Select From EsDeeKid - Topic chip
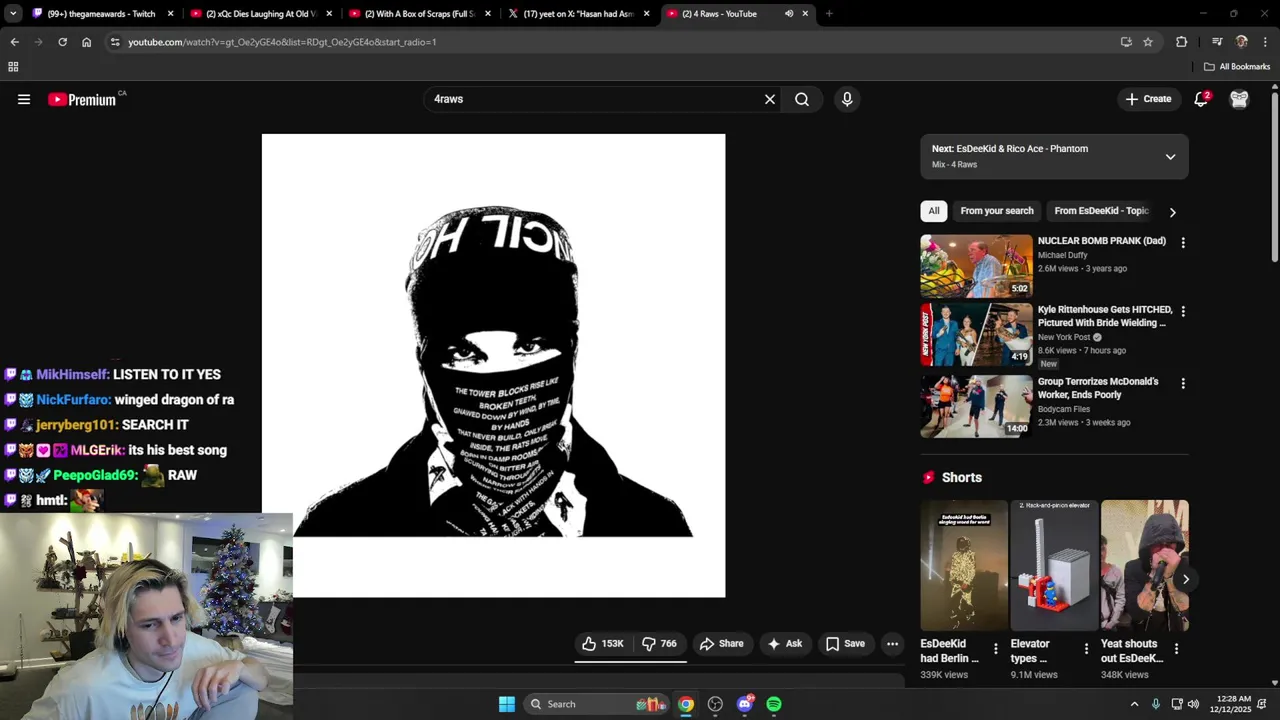1280x720 pixels. coord(1101,211)
